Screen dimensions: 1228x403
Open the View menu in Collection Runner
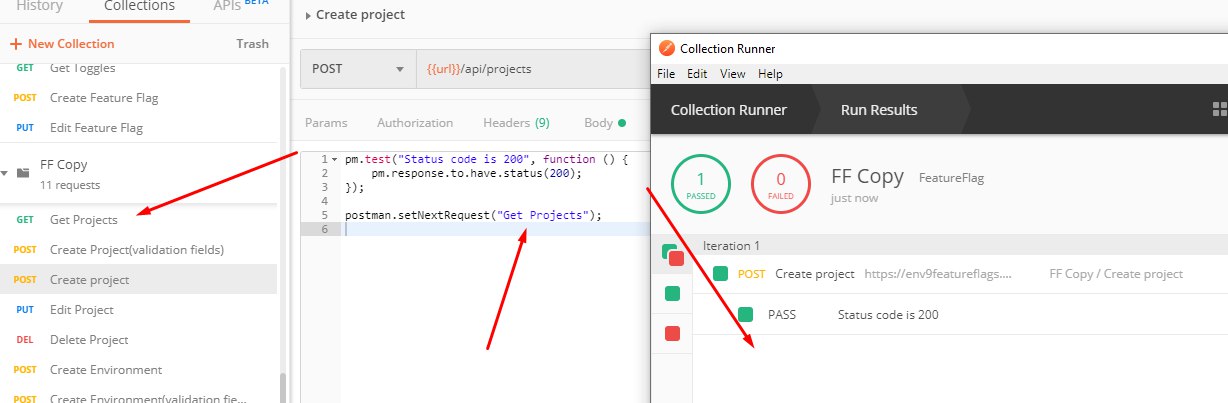[732, 74]
